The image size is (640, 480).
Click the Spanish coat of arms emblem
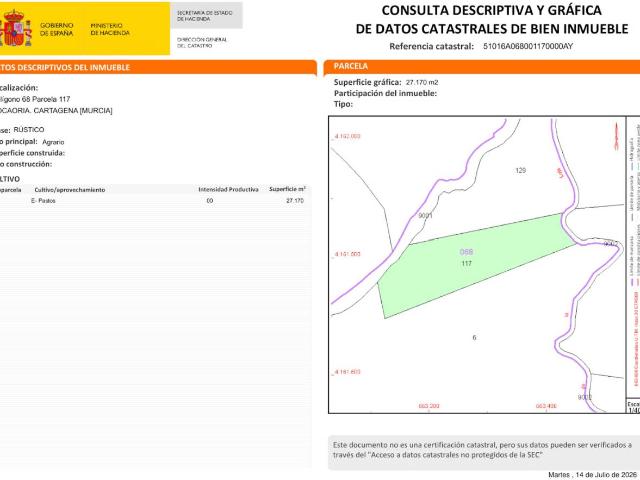coord(16,29)
